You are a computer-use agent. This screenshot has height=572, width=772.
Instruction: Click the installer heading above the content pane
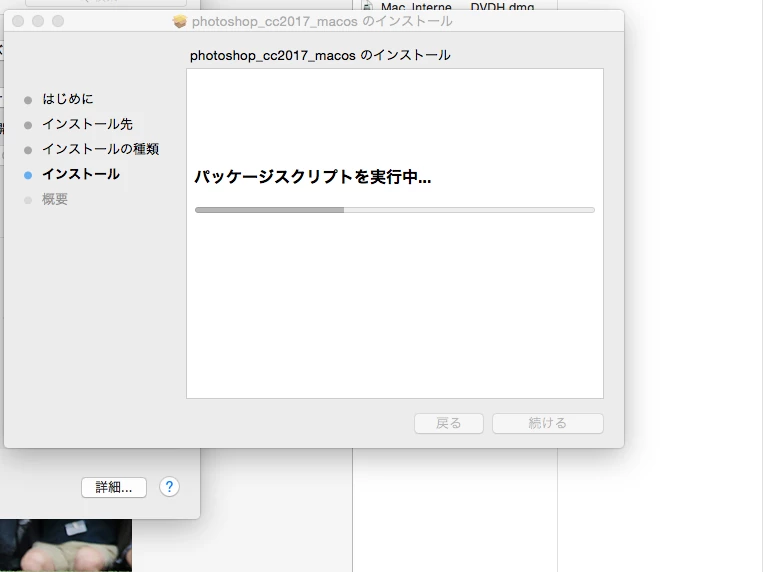coord(320,55)
